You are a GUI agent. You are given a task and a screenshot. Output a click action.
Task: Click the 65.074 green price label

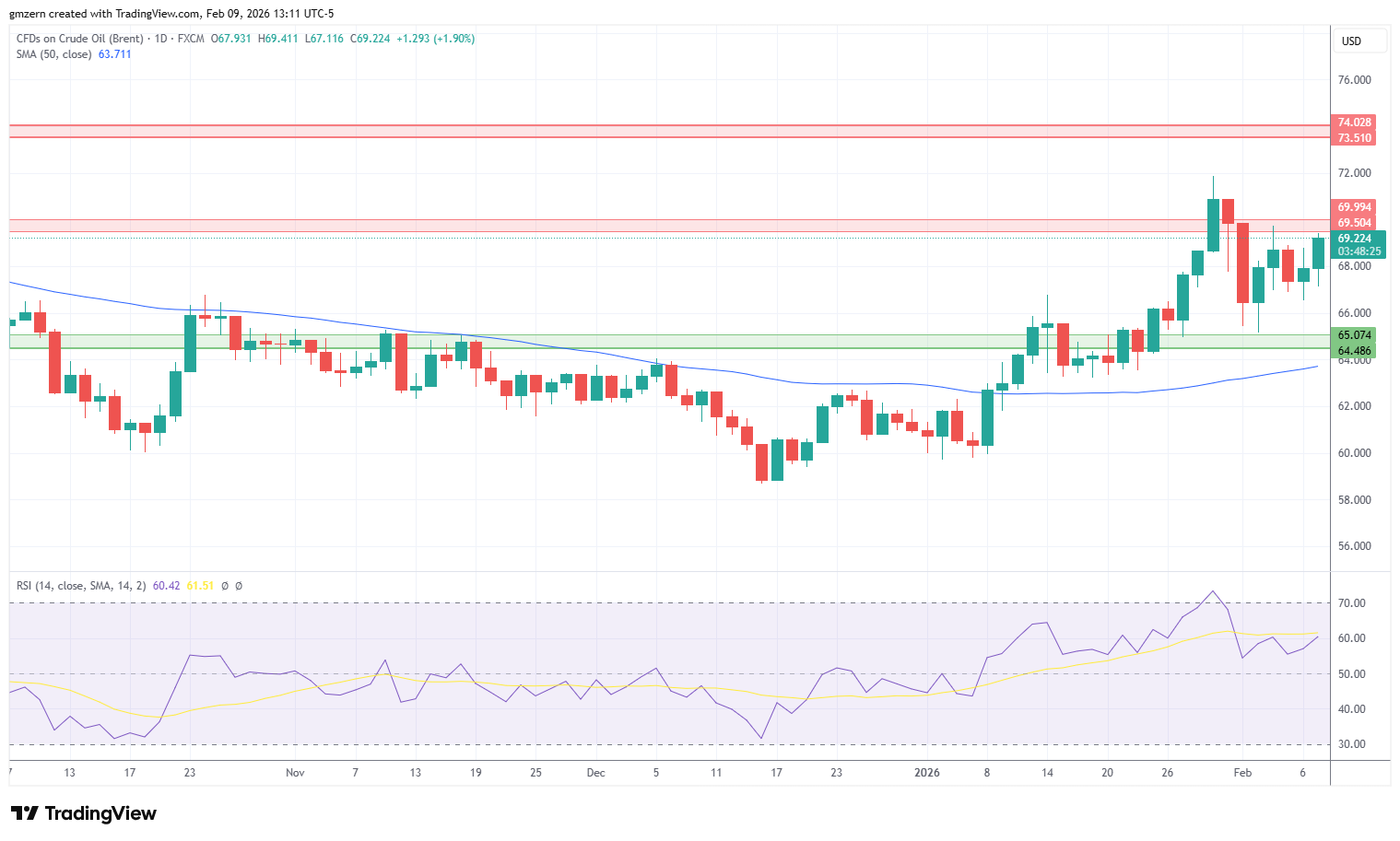click(x=1354, y=335)
